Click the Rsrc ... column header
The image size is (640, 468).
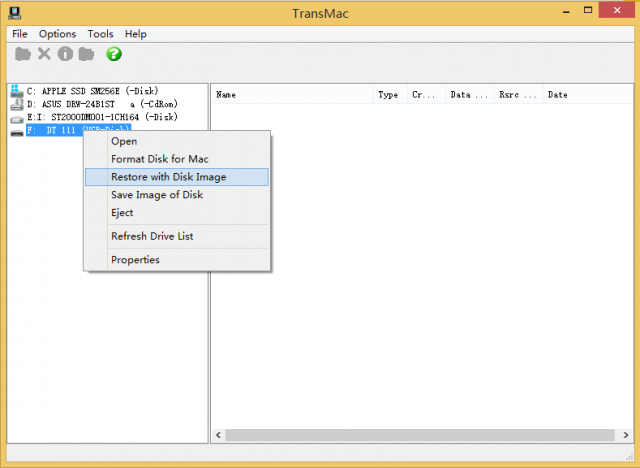click(518, 95)
